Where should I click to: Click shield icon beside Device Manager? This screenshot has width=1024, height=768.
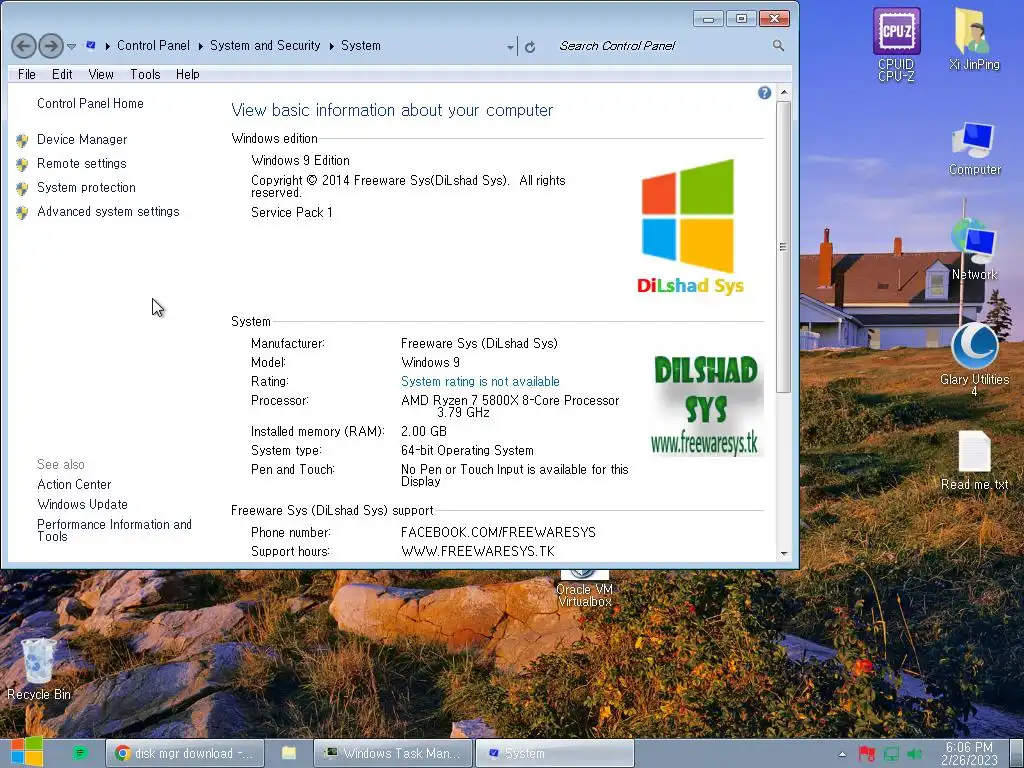pyautogui.click(x=22, y=140)
